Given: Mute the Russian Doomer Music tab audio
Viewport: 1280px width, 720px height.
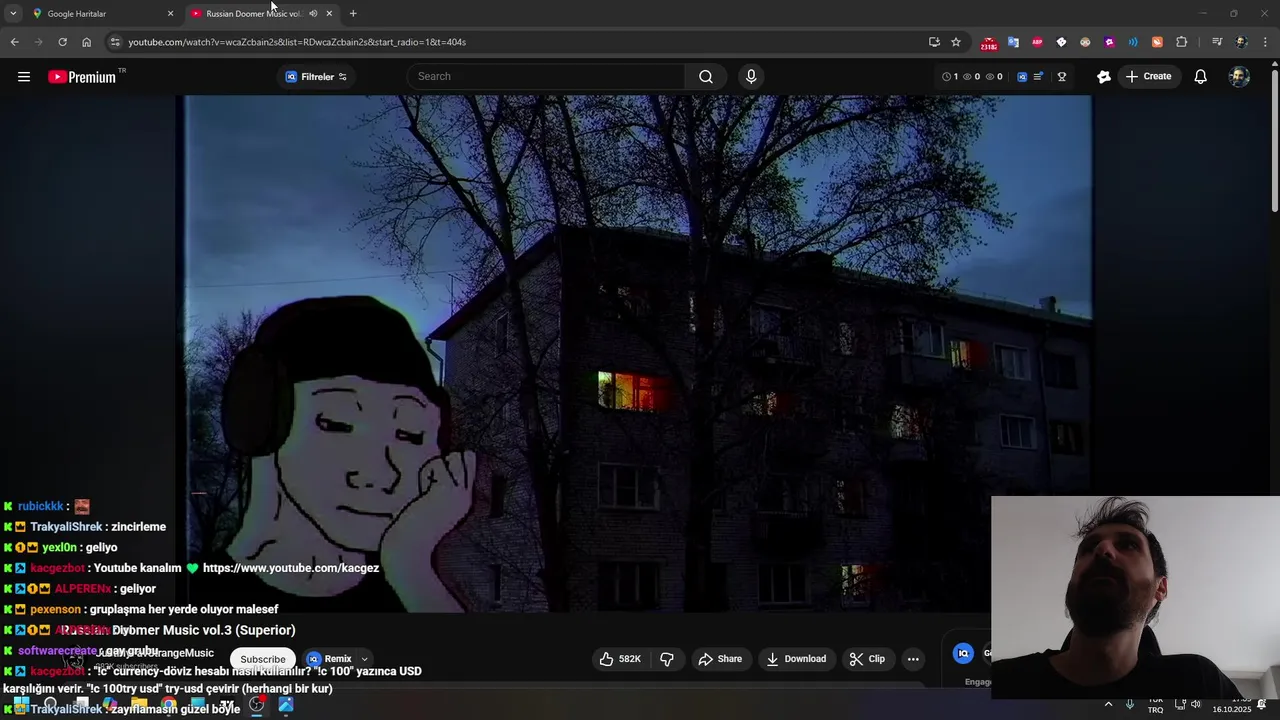Looking at the screenshot, I should 313,13.
